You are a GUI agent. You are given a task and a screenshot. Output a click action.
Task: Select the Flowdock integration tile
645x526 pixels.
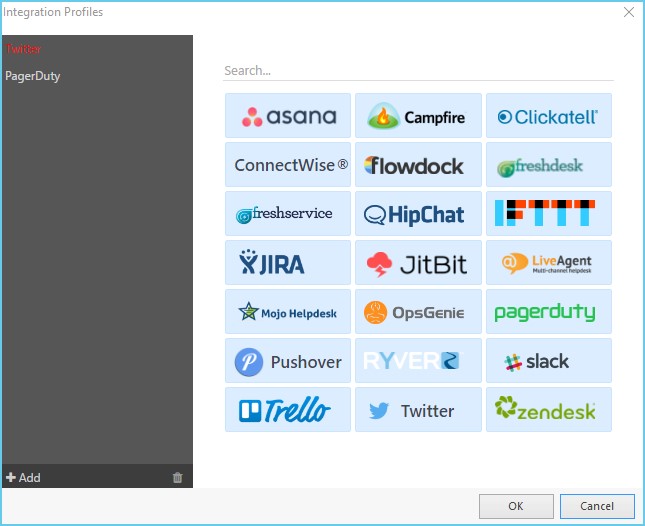(x=418, y=165)
